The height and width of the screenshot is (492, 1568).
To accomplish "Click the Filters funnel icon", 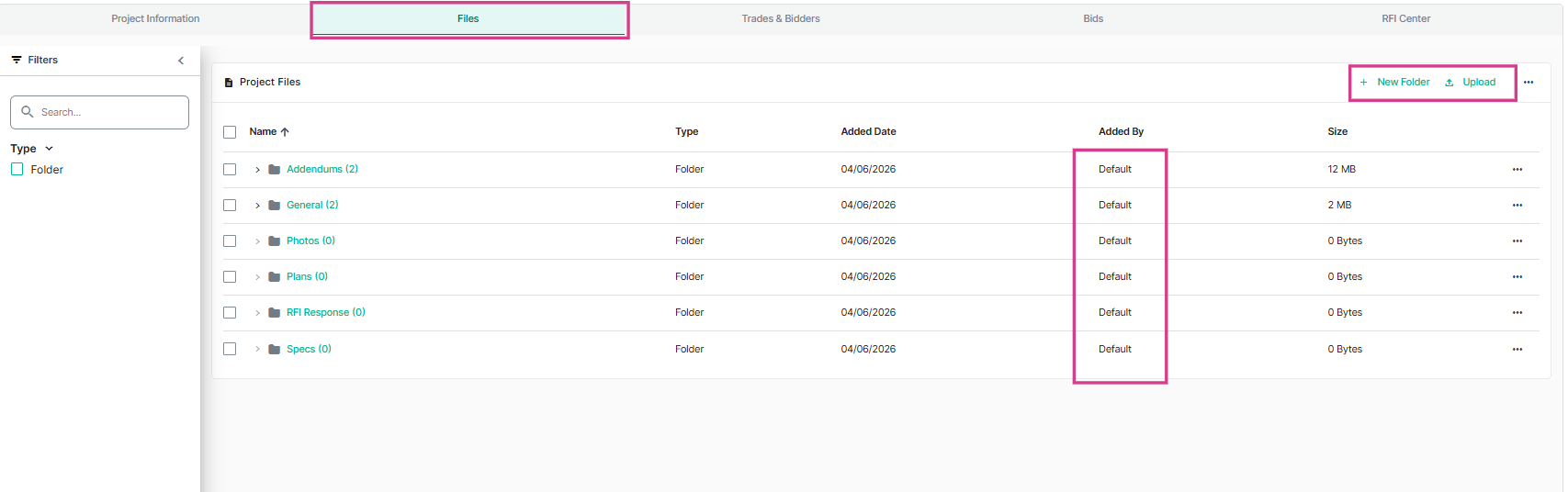I will (17, 60).
